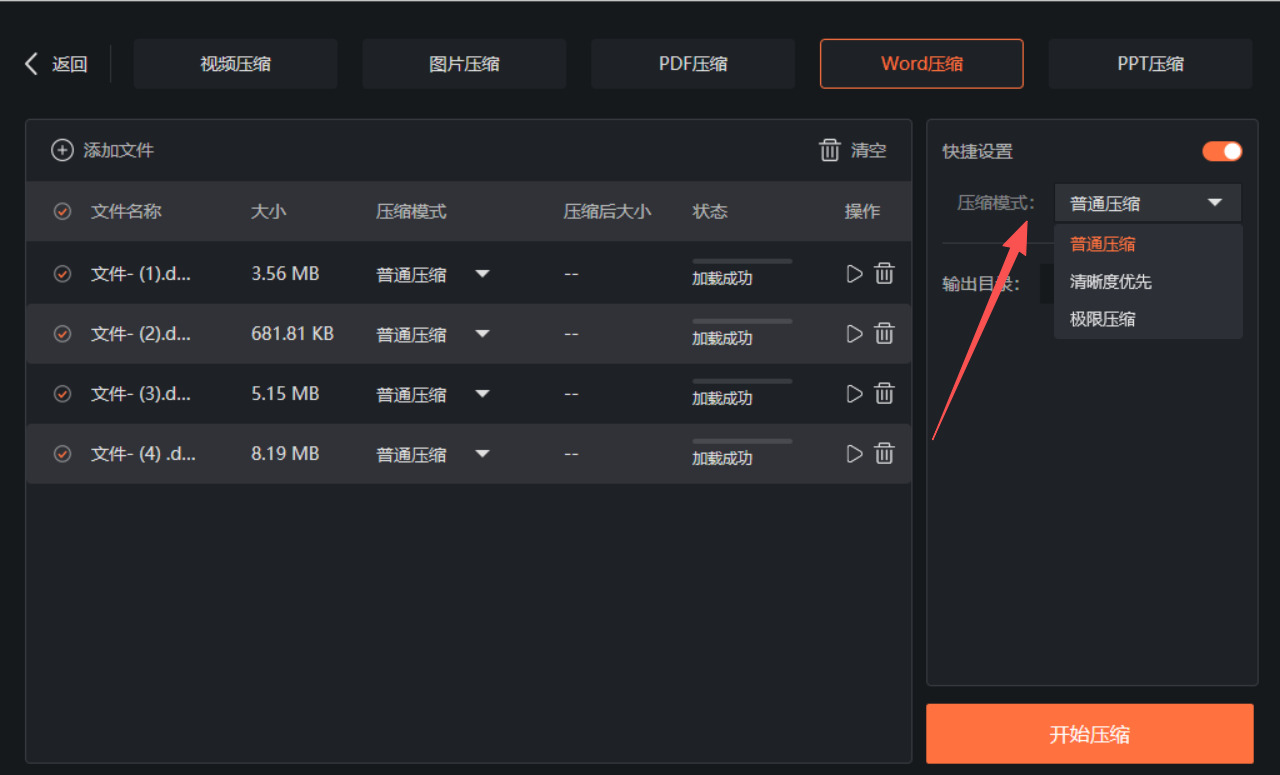The height and width of the screenshot is (775, 1280).
Task: Collapse the 压缩模式 combo box in quick settings
Action: click(1148, 203)
